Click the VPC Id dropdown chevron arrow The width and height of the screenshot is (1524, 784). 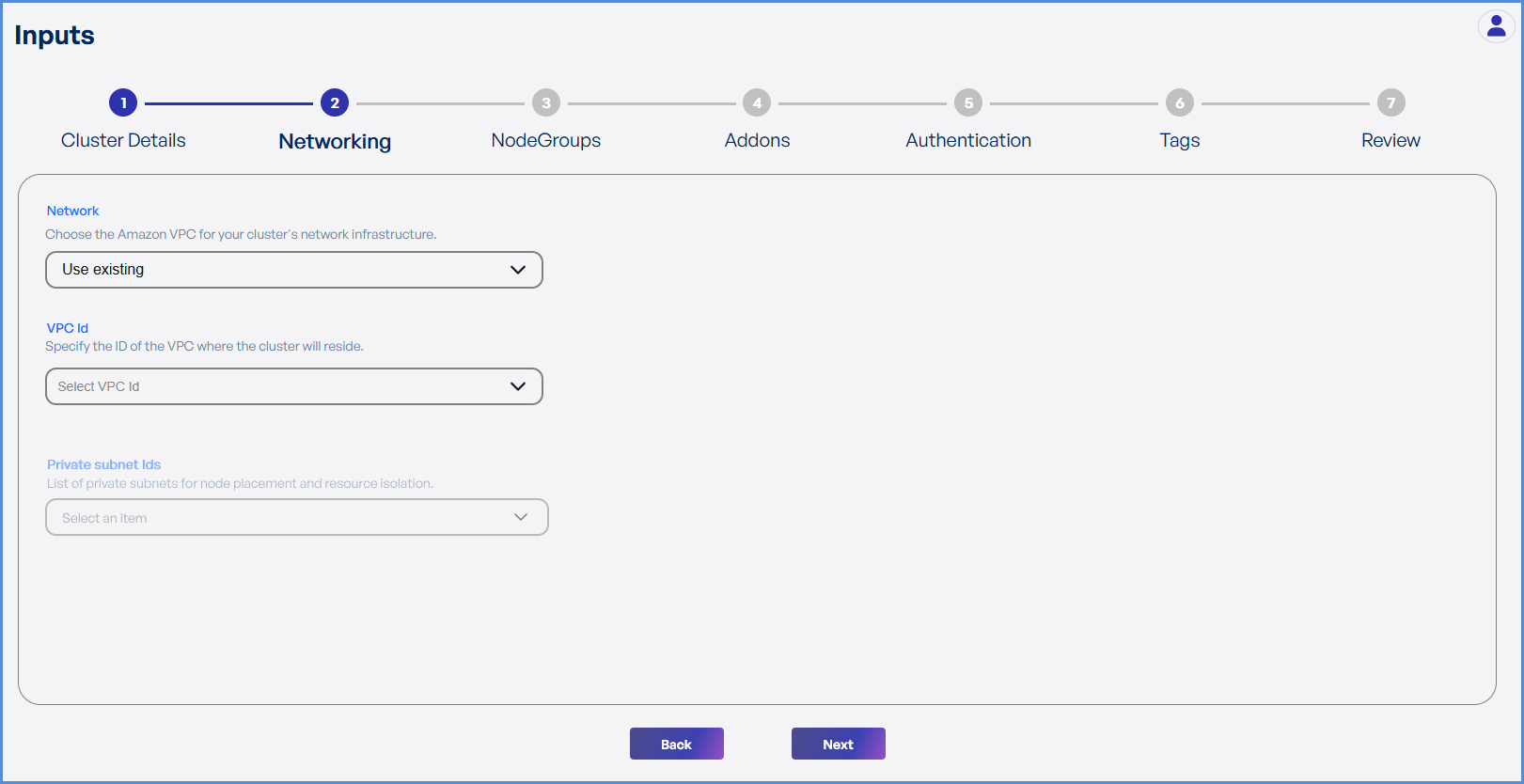(518, 386)
